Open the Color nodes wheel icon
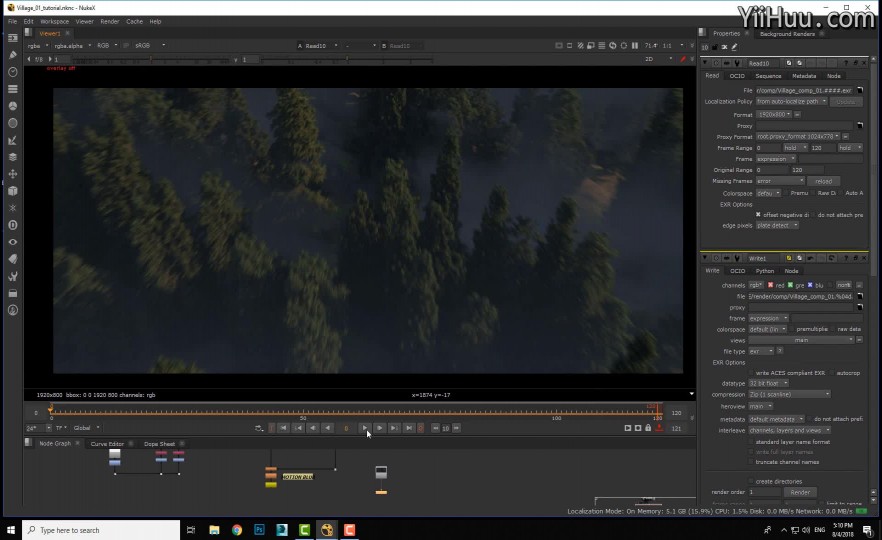 click(x=12, y=106)
